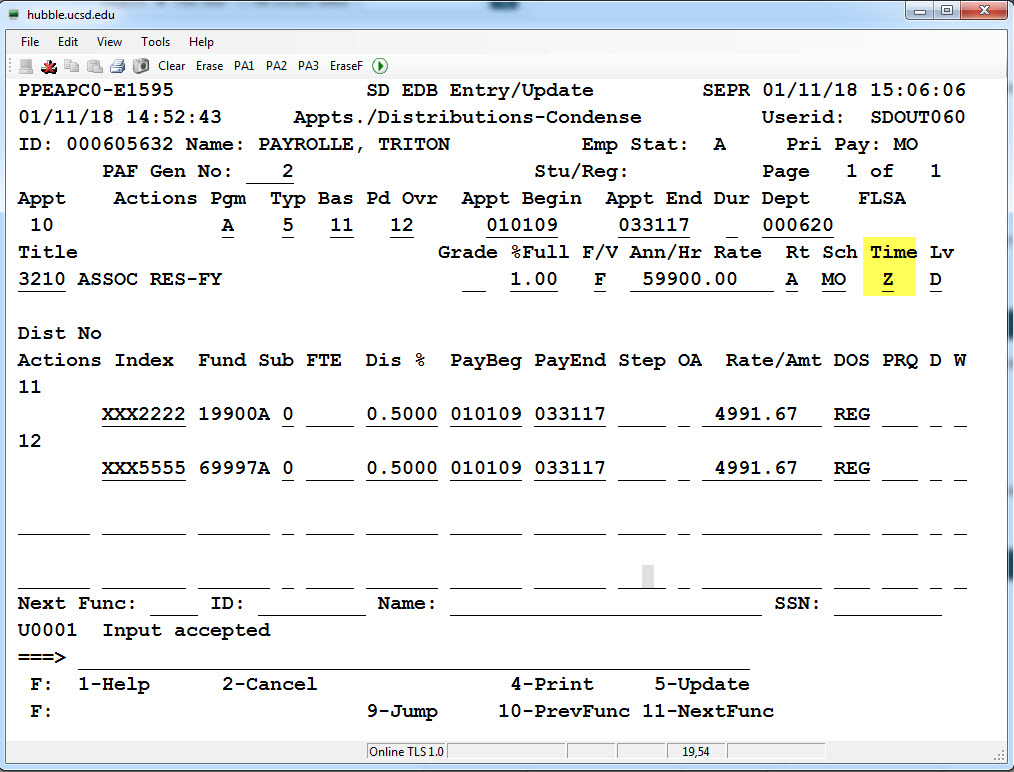
Task: Click the Erase toolbar button
Action: [210, 66]
